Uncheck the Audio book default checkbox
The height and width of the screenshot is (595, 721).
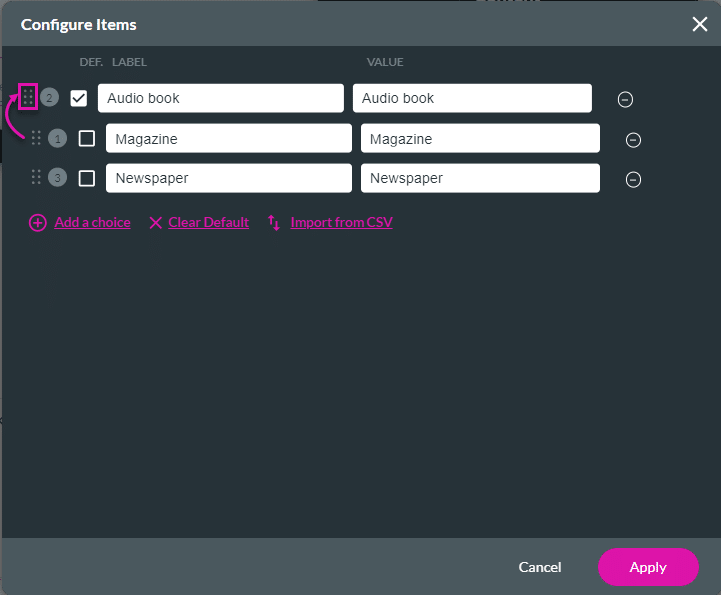79,98
